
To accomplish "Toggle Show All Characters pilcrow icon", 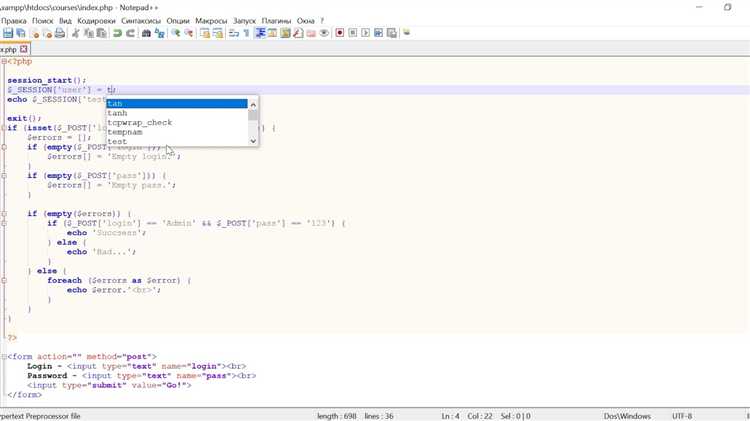I will (246, 33).
